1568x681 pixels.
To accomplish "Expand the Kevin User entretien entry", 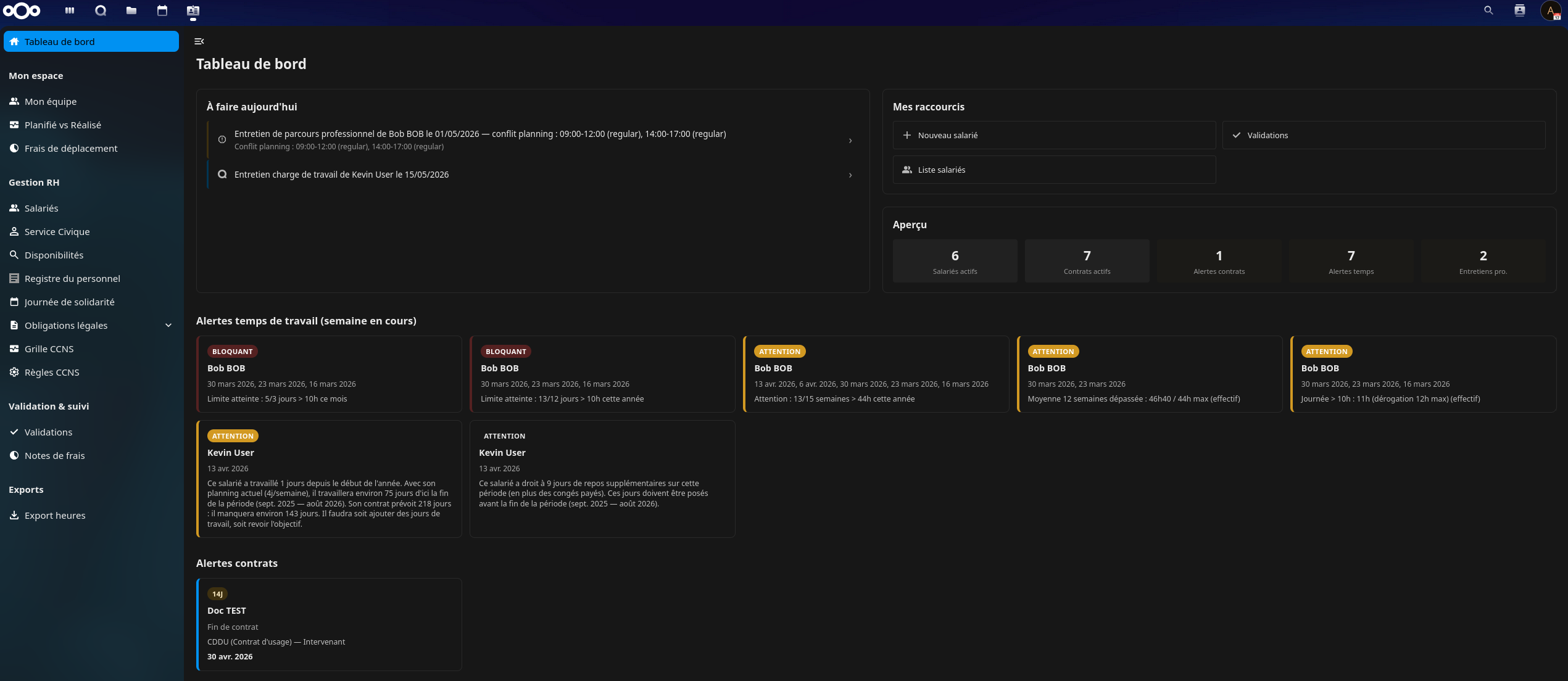I will [850, 175].
